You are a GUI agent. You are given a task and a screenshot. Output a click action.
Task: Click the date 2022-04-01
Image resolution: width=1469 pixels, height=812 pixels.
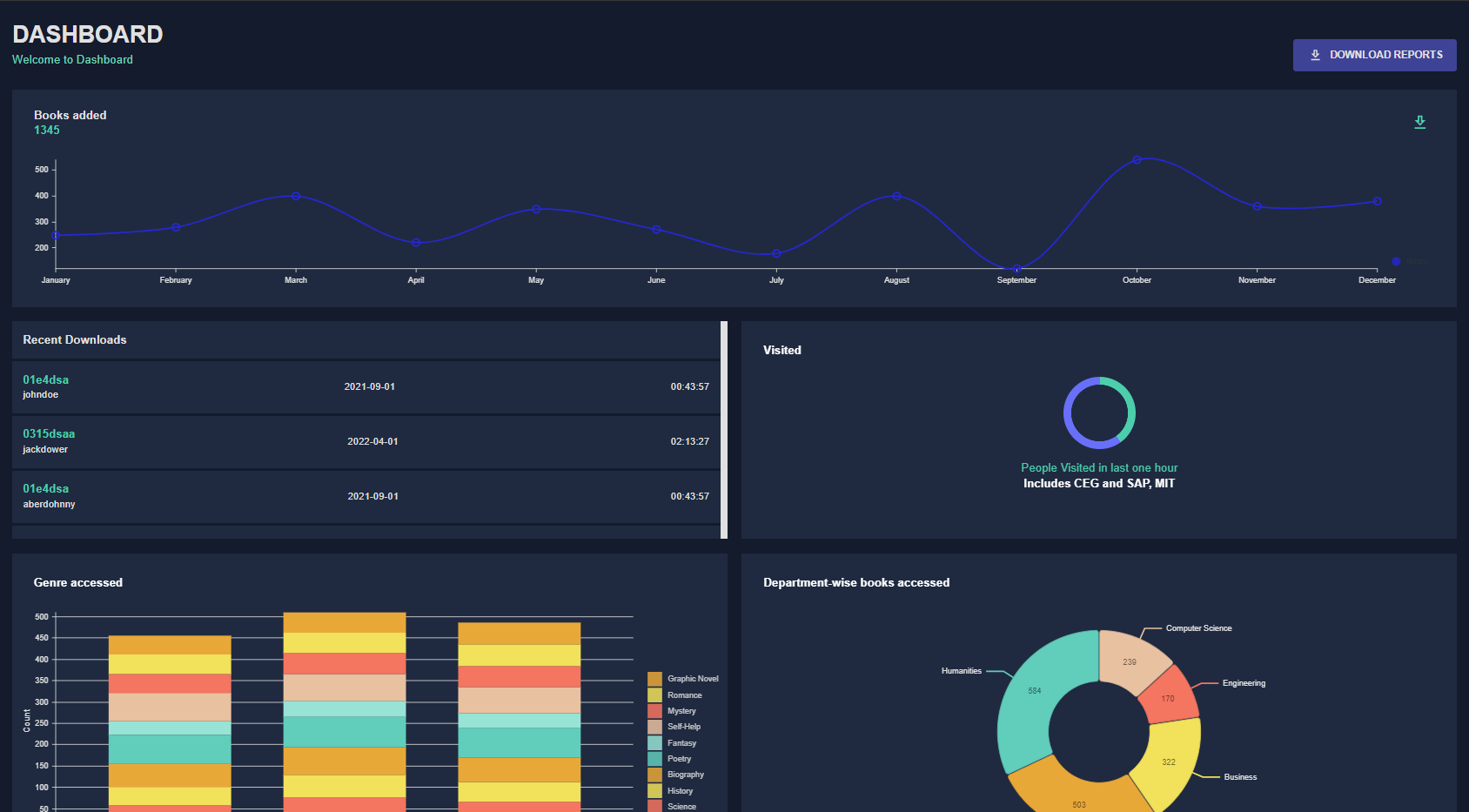[372, 442]
